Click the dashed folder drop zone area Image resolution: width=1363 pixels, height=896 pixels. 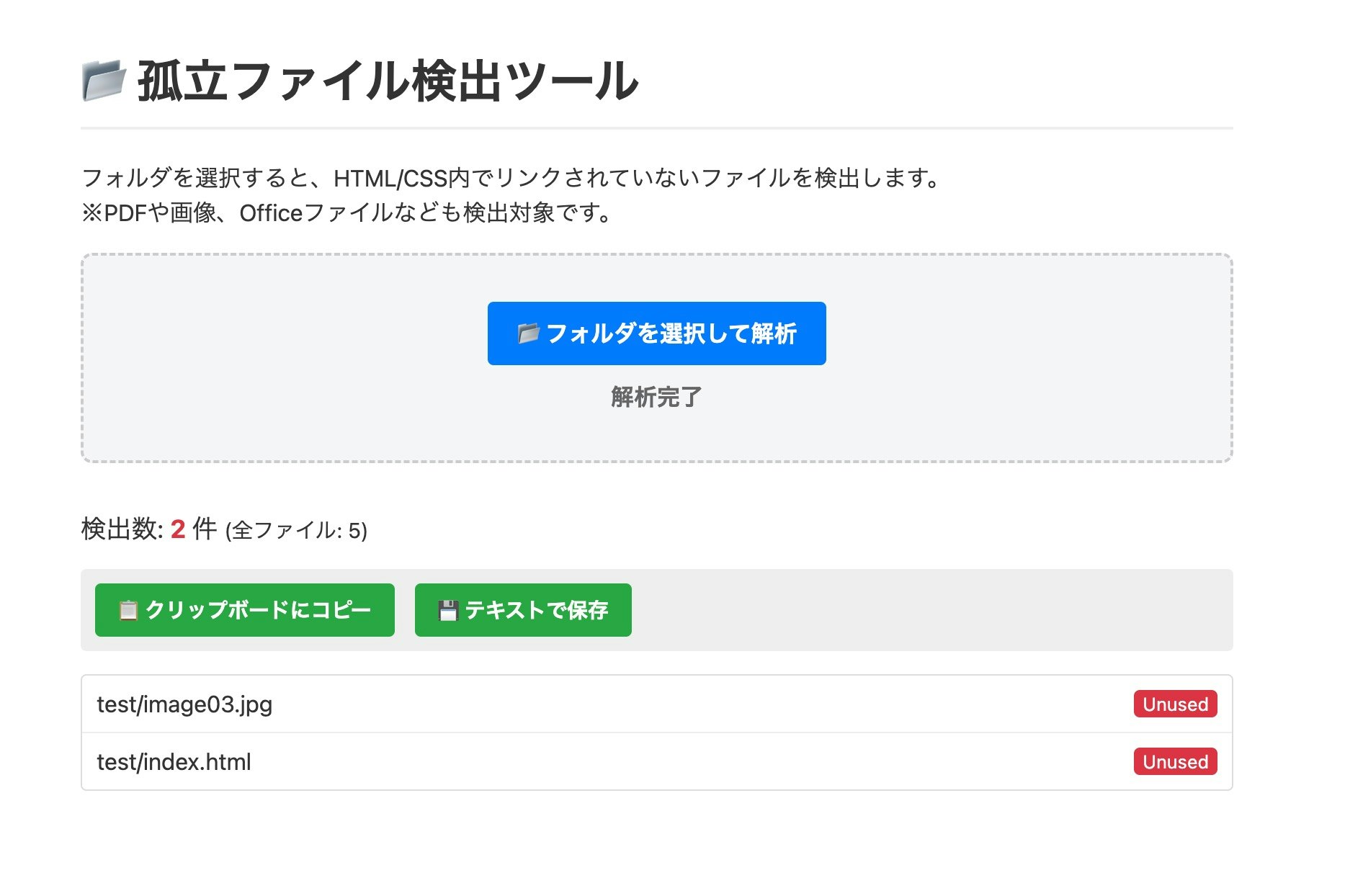pos(656,358)
